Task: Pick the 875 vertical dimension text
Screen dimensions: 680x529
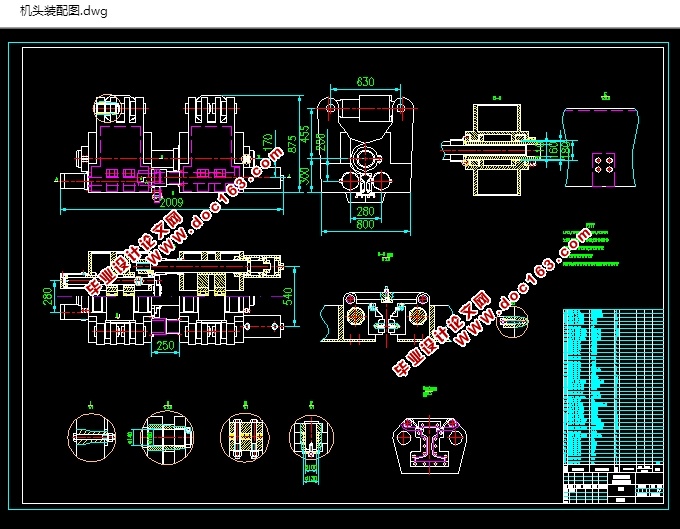Action: pyautogui.click(x=293, y=144)
